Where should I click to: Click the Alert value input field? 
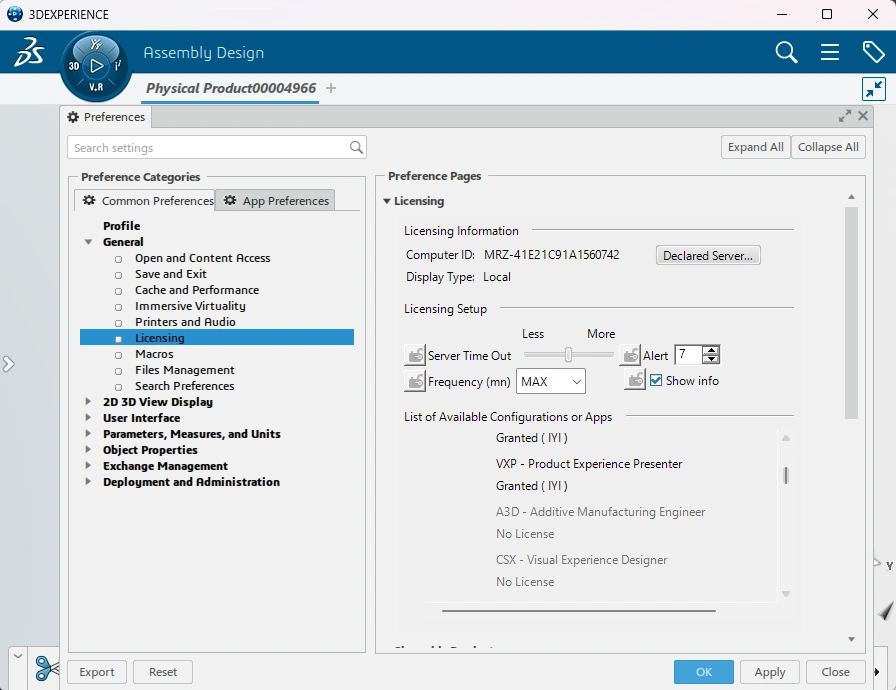click(x=689, y=355)
